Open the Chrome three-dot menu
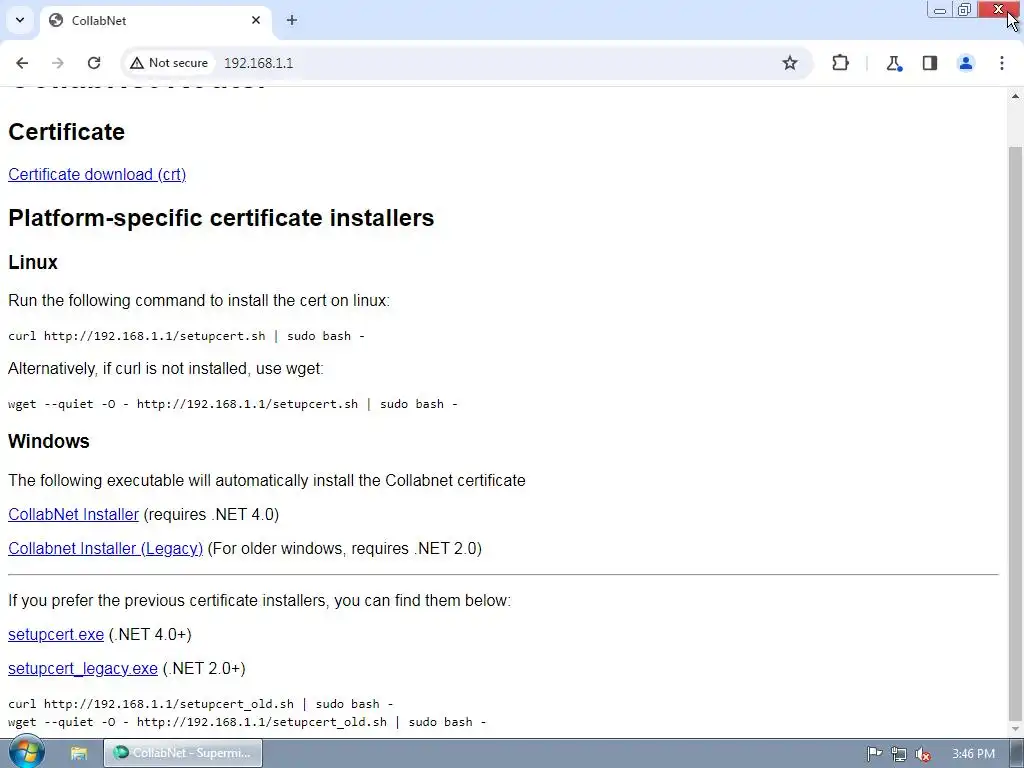This screenshot has width=1024, height=768. click(x=1002, y=63)
